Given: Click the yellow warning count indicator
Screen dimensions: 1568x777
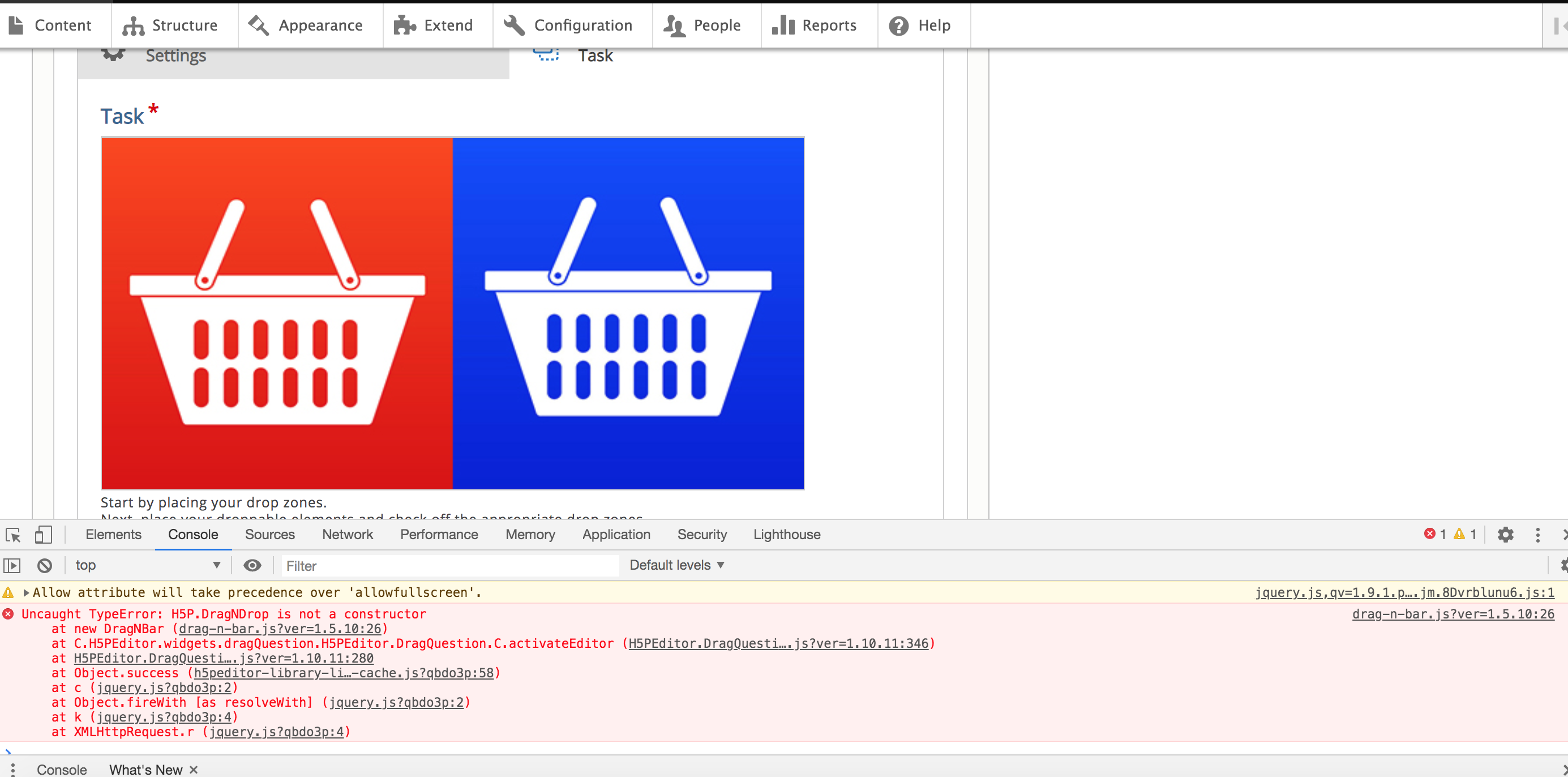Looking at the screenshot, I should click(x=1464, y=534).
